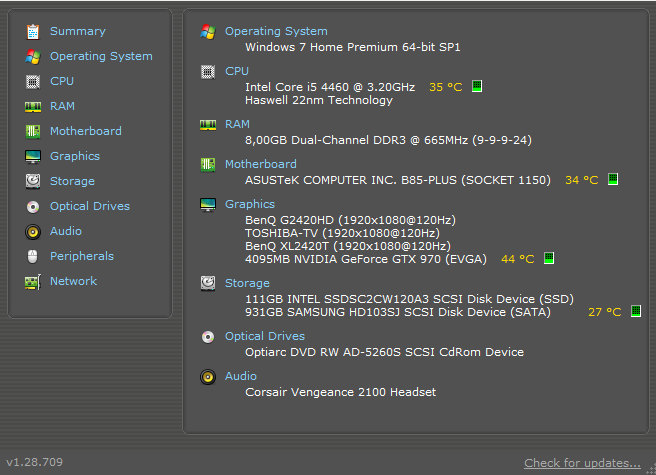Click the Graphics heading link in summary
656x475 pixels.
tap(250, 204)
